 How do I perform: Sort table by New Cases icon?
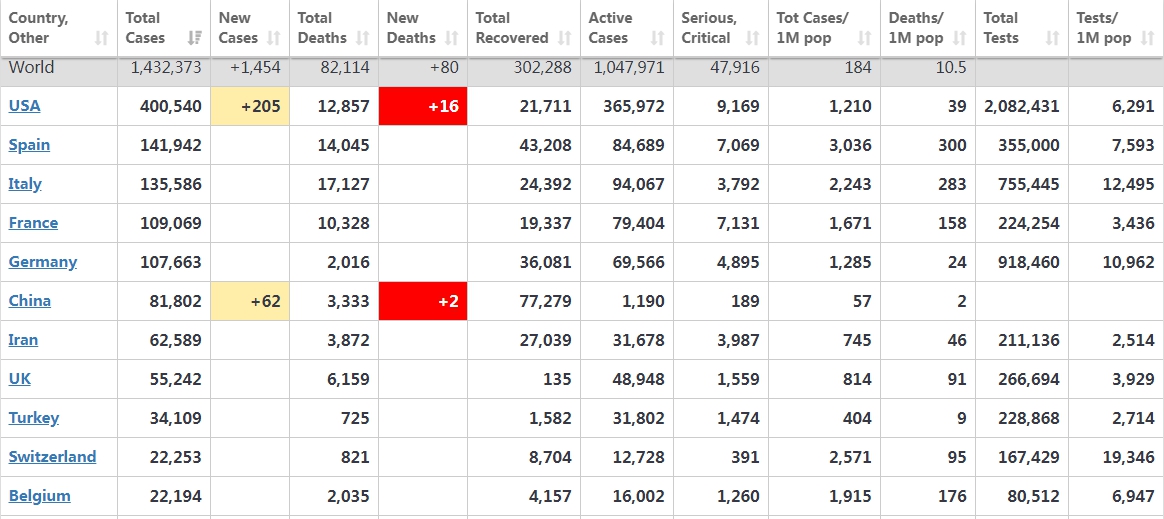point(274,38)
